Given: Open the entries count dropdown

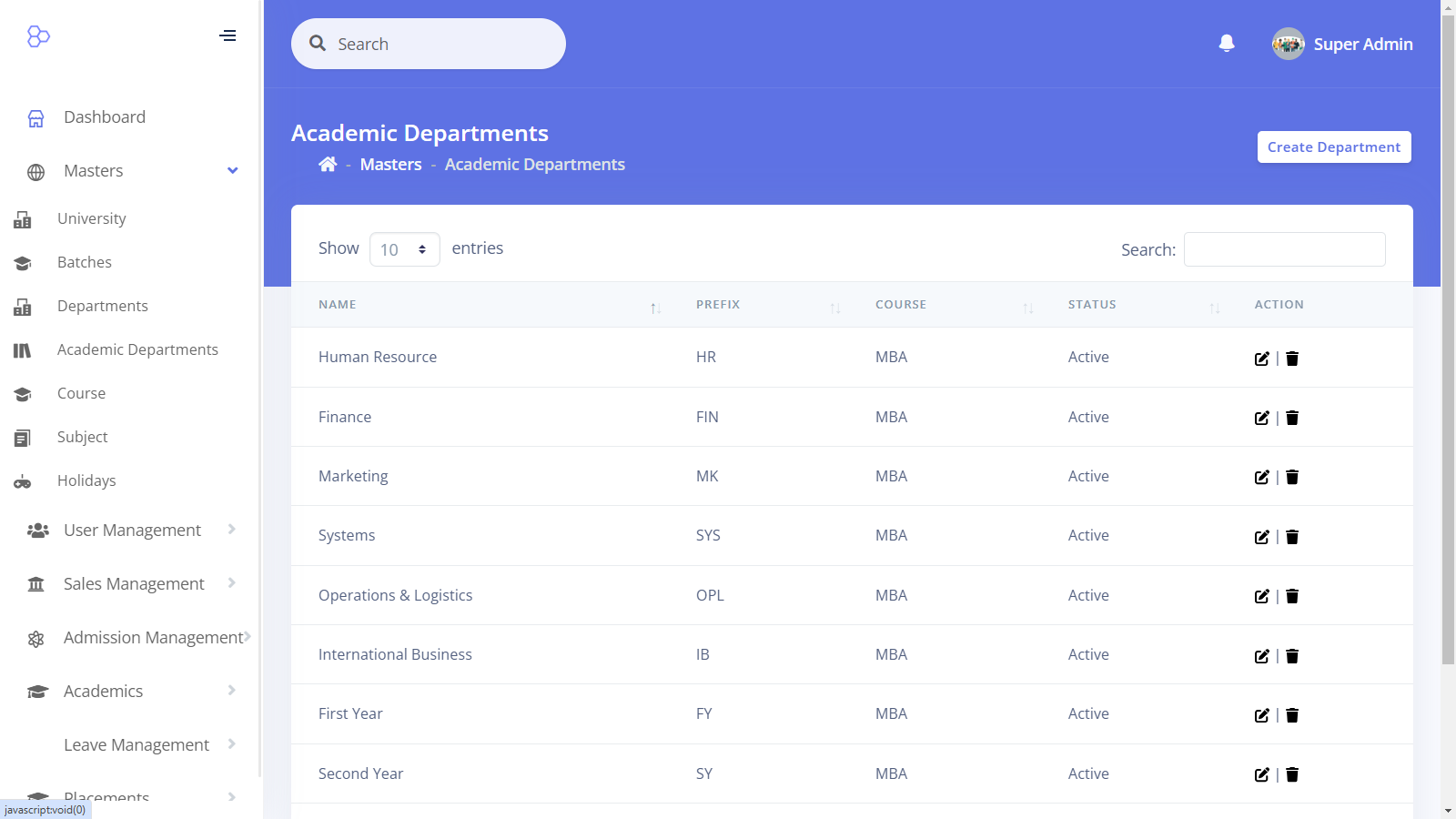Looking at the screenshot, I should (x=404, y=249).
